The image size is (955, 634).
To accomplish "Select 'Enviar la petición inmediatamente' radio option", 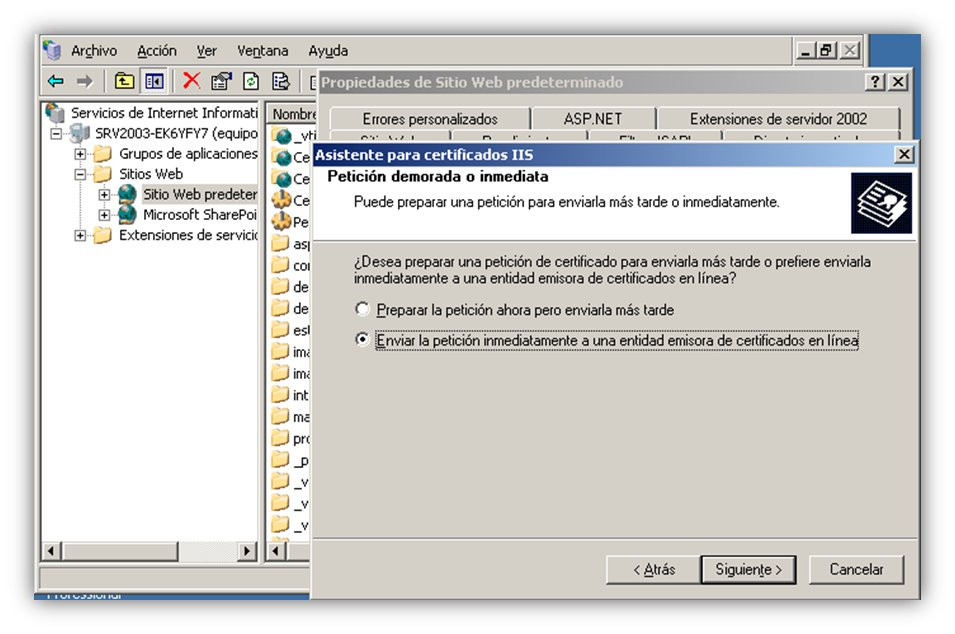I will point(362,339).
